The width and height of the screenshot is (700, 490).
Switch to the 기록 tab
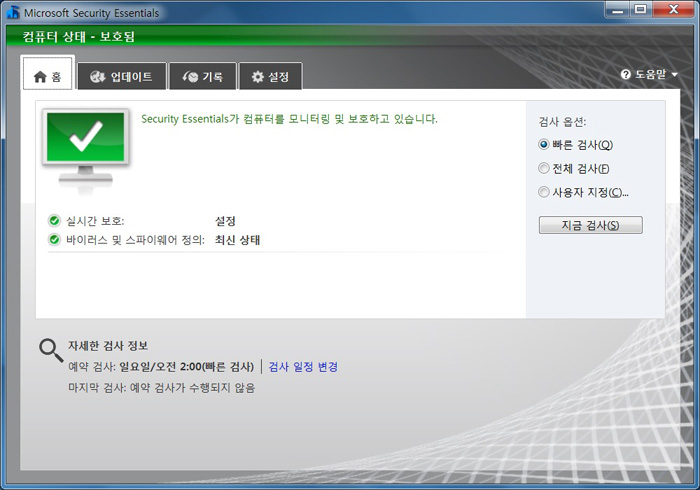[202, 76]
